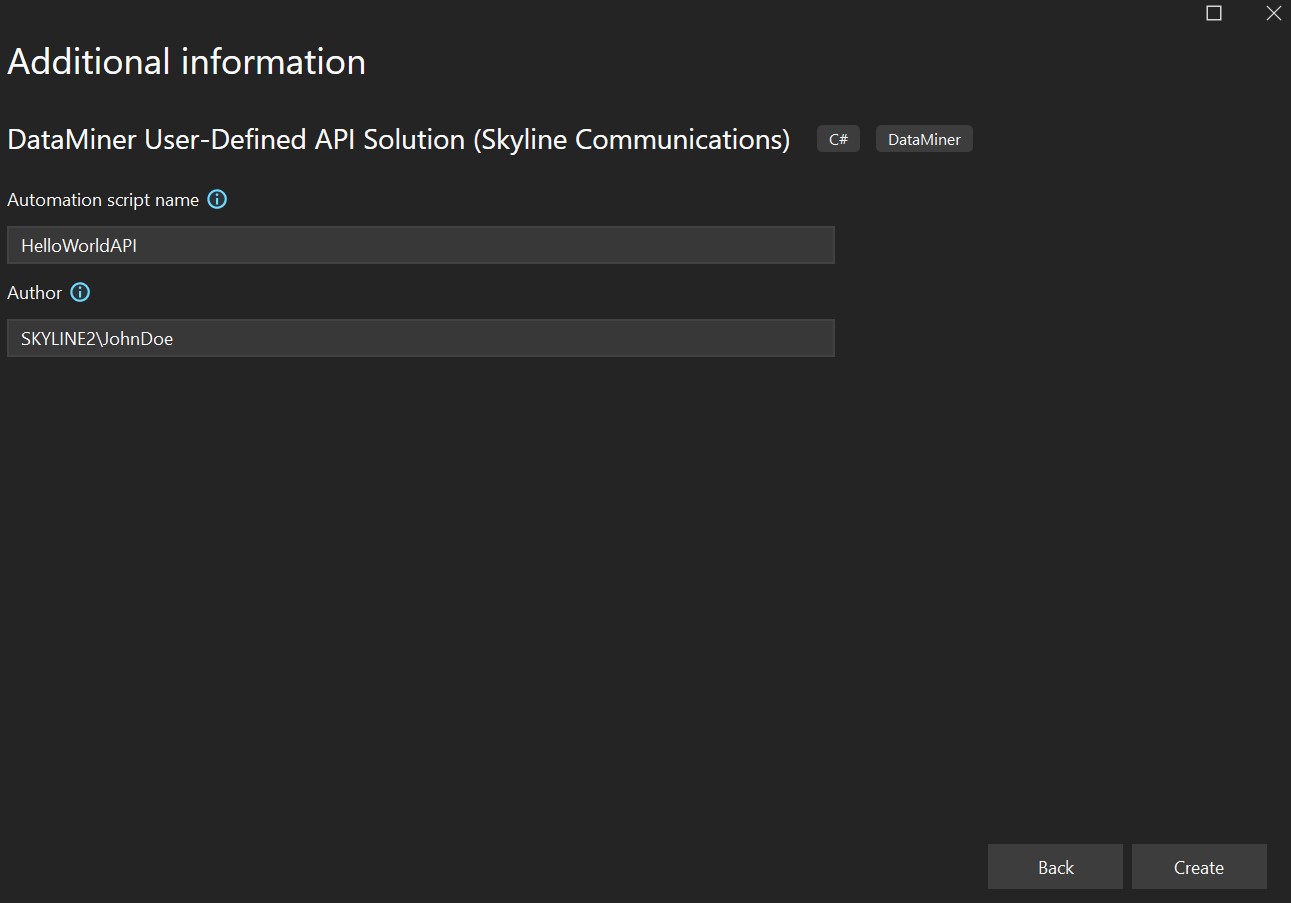Screen dimensions: 1291x903
Task: Click the Create button
Action: (x=1199, y=867)
